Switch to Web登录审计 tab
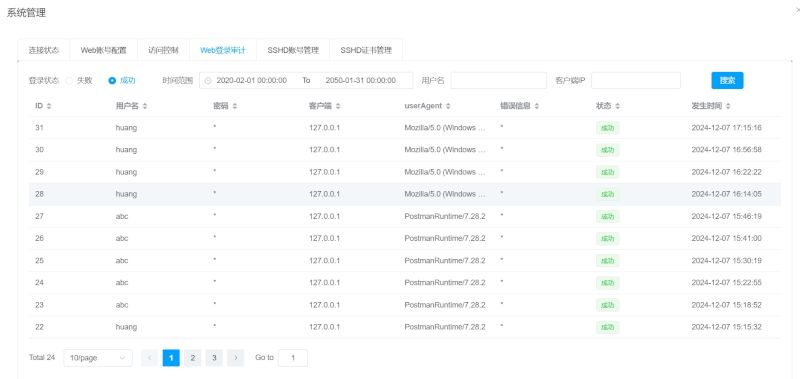800x379 pixels. [x=223, y=50]
